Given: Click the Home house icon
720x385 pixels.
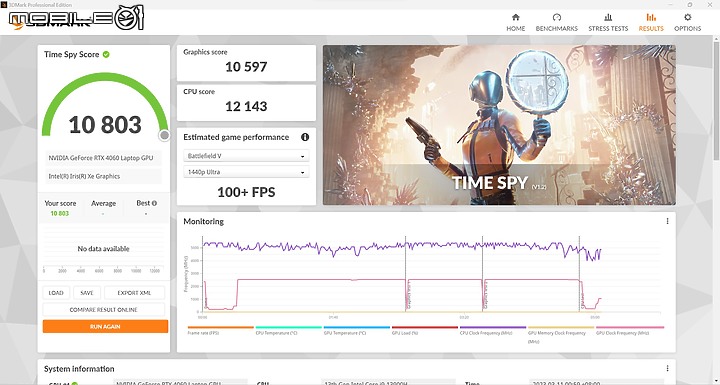Looking at the screenshot, I should point(516,17).
